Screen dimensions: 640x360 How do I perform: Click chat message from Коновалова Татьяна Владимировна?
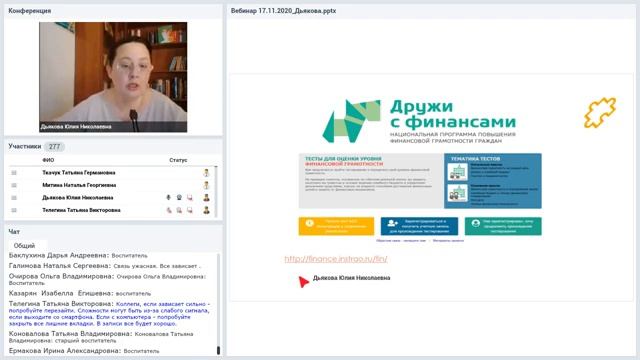click(x=101, y=337)
